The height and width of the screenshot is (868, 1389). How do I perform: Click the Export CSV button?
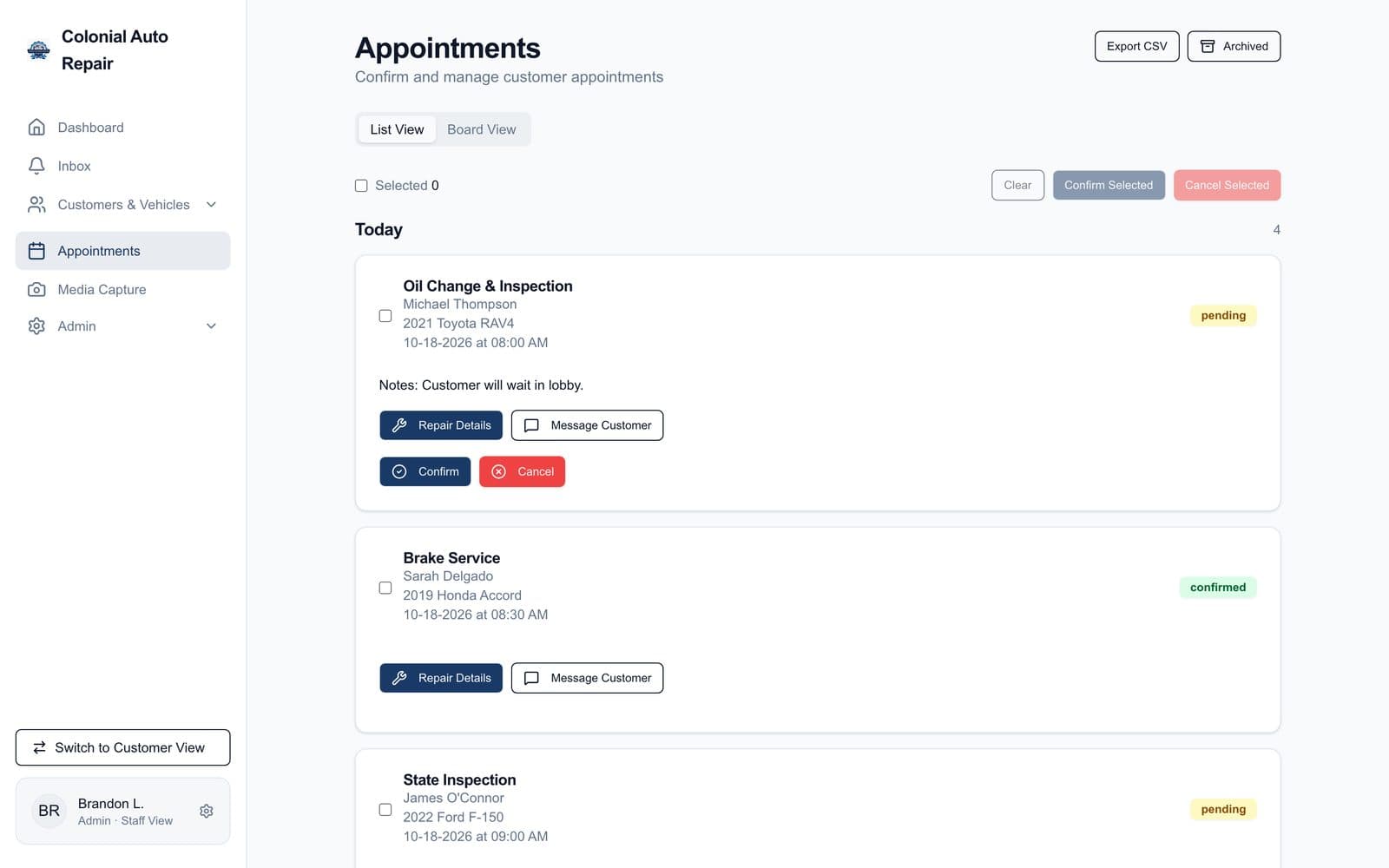1136,46
